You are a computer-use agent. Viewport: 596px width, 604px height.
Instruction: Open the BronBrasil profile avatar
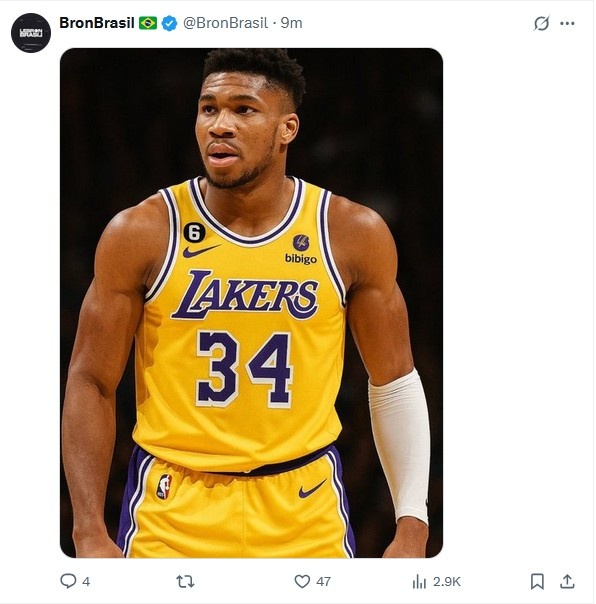[x=31, y=33]
